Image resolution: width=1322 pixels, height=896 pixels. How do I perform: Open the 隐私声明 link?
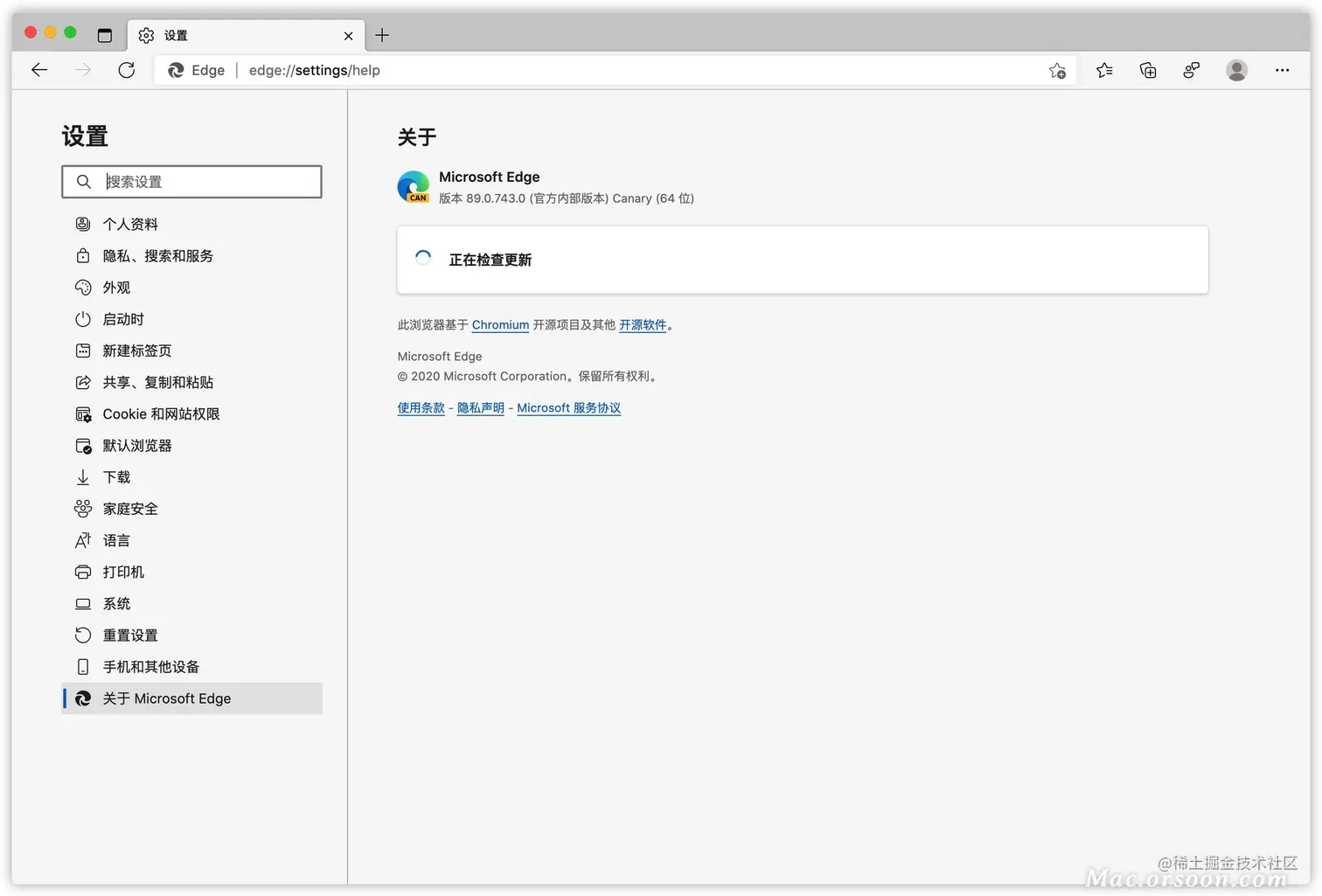click(x=481, y=408)
